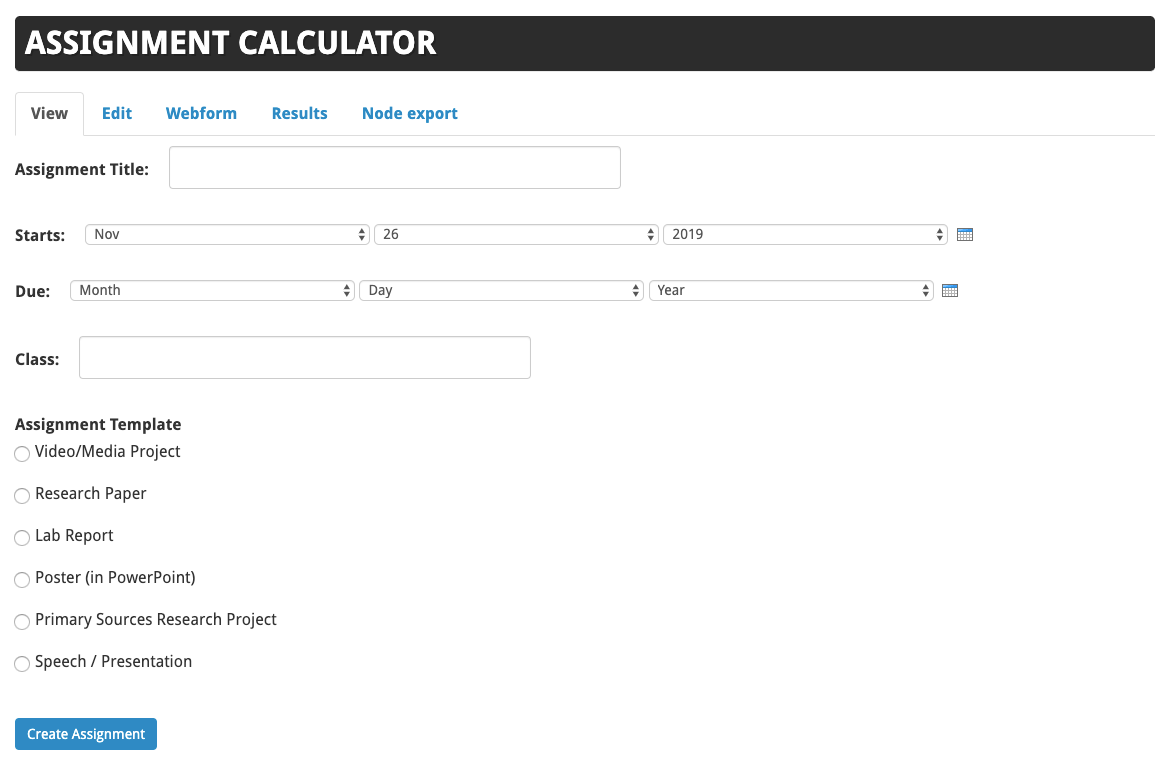The height and width of the screenshot is (769, 1168).
Task: Open the due Year dropdown
Action: tap(791, 290)
